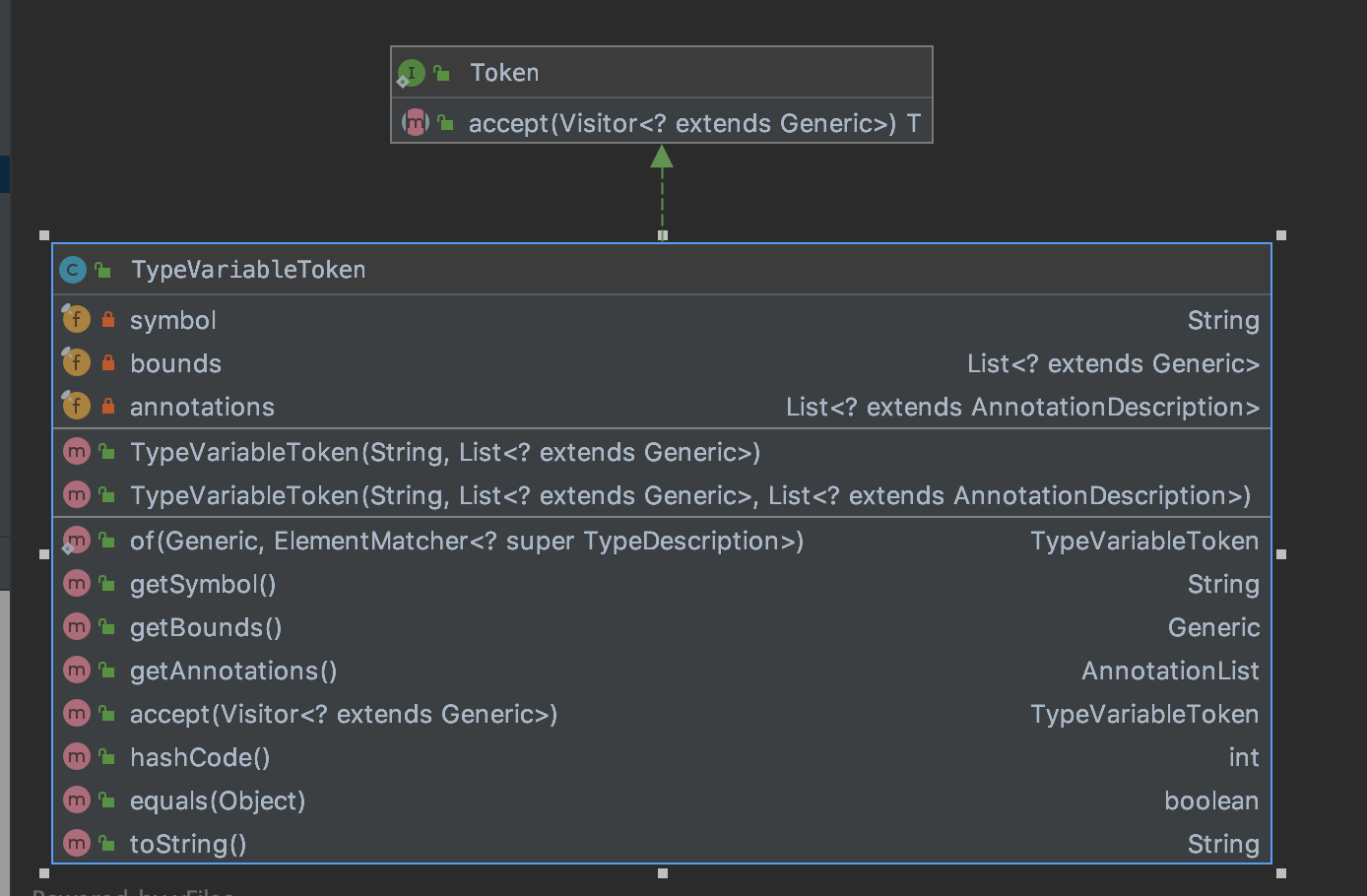Click the accept(Visitor) method in TypeVariableToken
This screenshot has width=1367, height=896.
coord(344,714)
